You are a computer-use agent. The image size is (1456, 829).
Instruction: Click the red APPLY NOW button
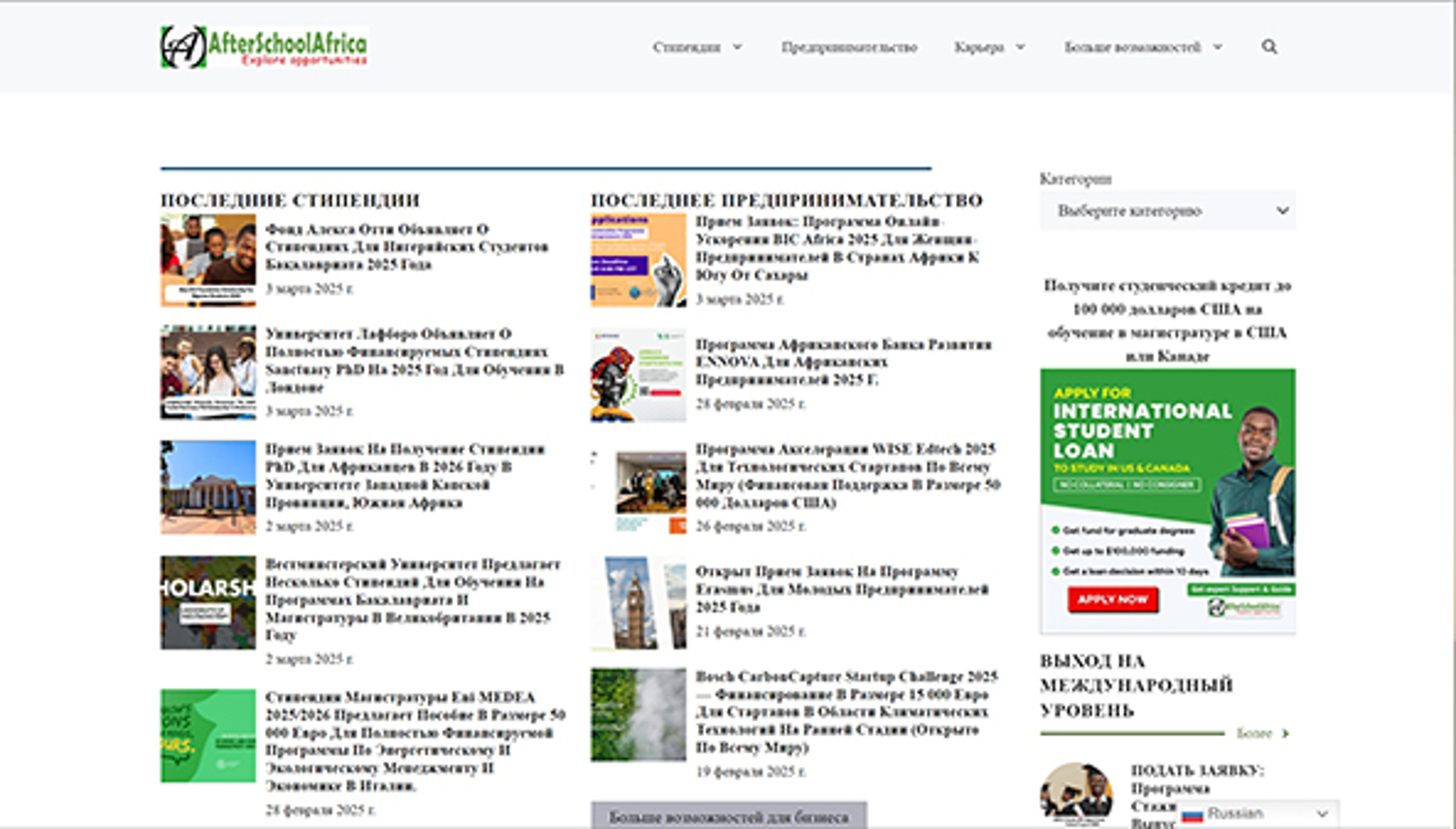[x=1112, y=600]
